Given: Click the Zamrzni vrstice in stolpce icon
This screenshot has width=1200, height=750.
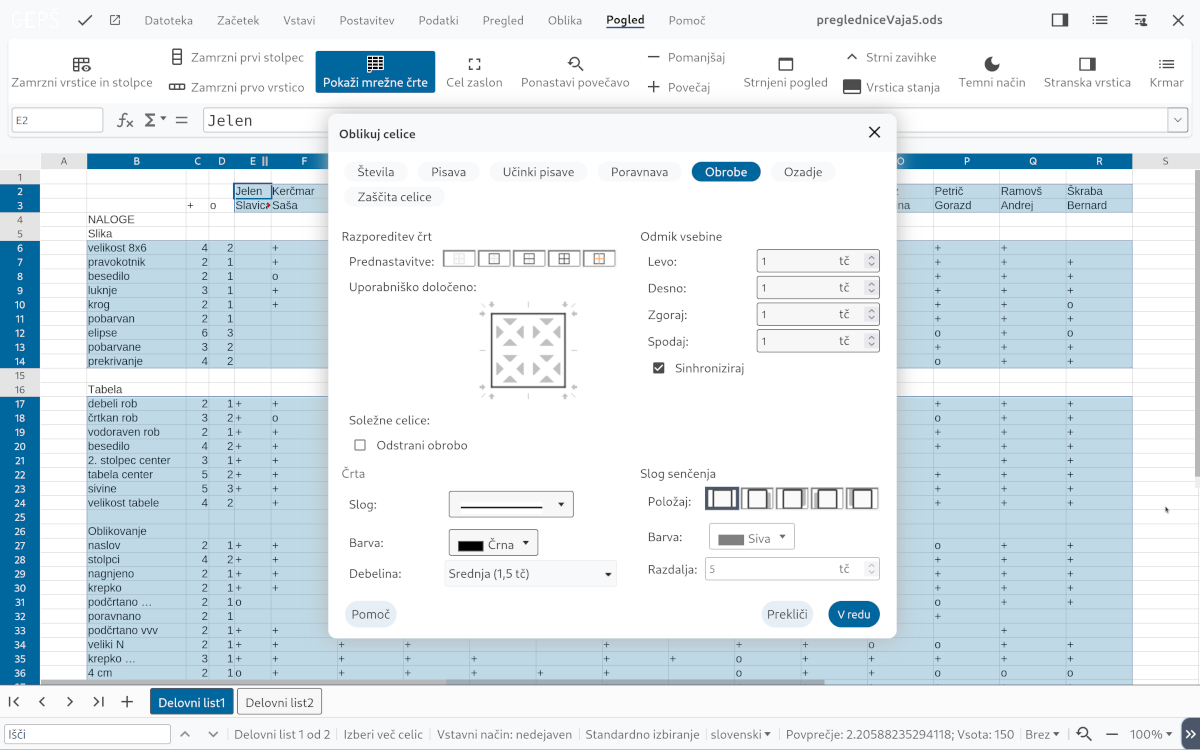Looking at the screenshot, I should [82, 64].
